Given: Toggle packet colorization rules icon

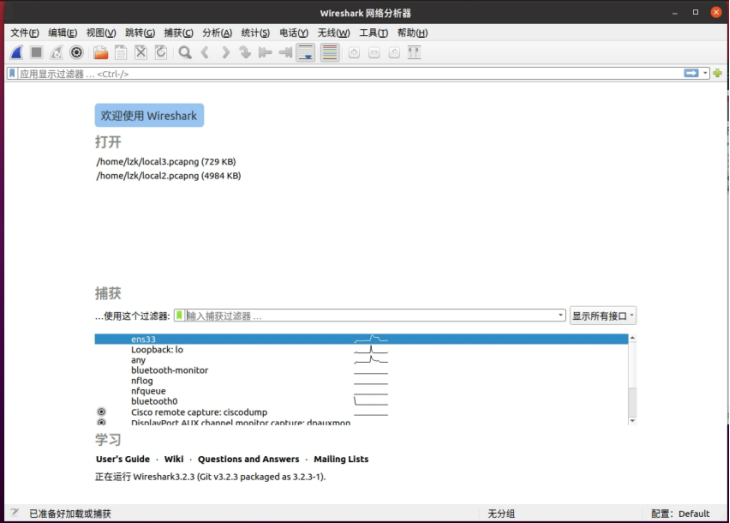Looking at the screenshot, I should (x=330, y=53).
